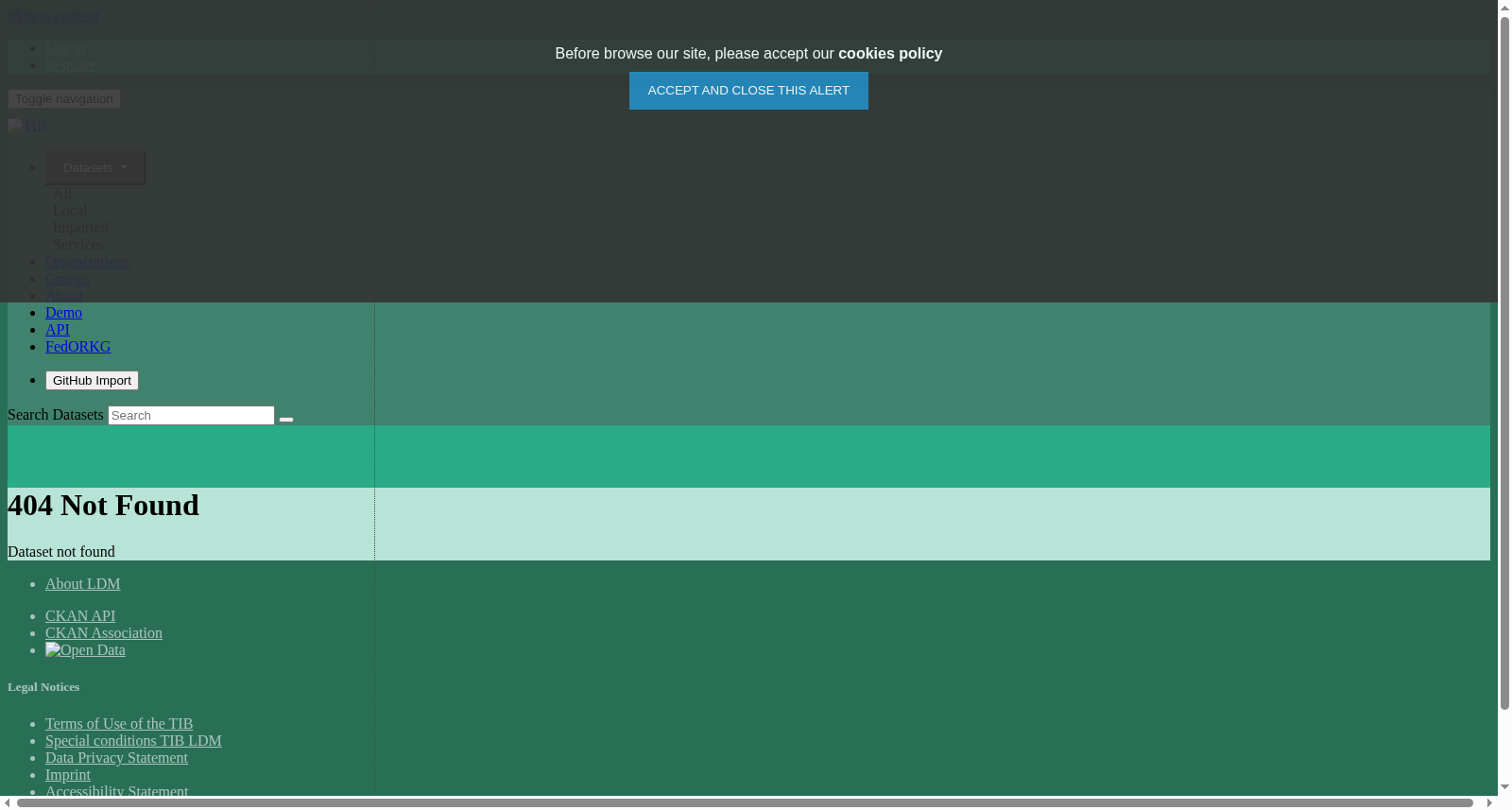Click the GitHub Import button

(92, 381)
